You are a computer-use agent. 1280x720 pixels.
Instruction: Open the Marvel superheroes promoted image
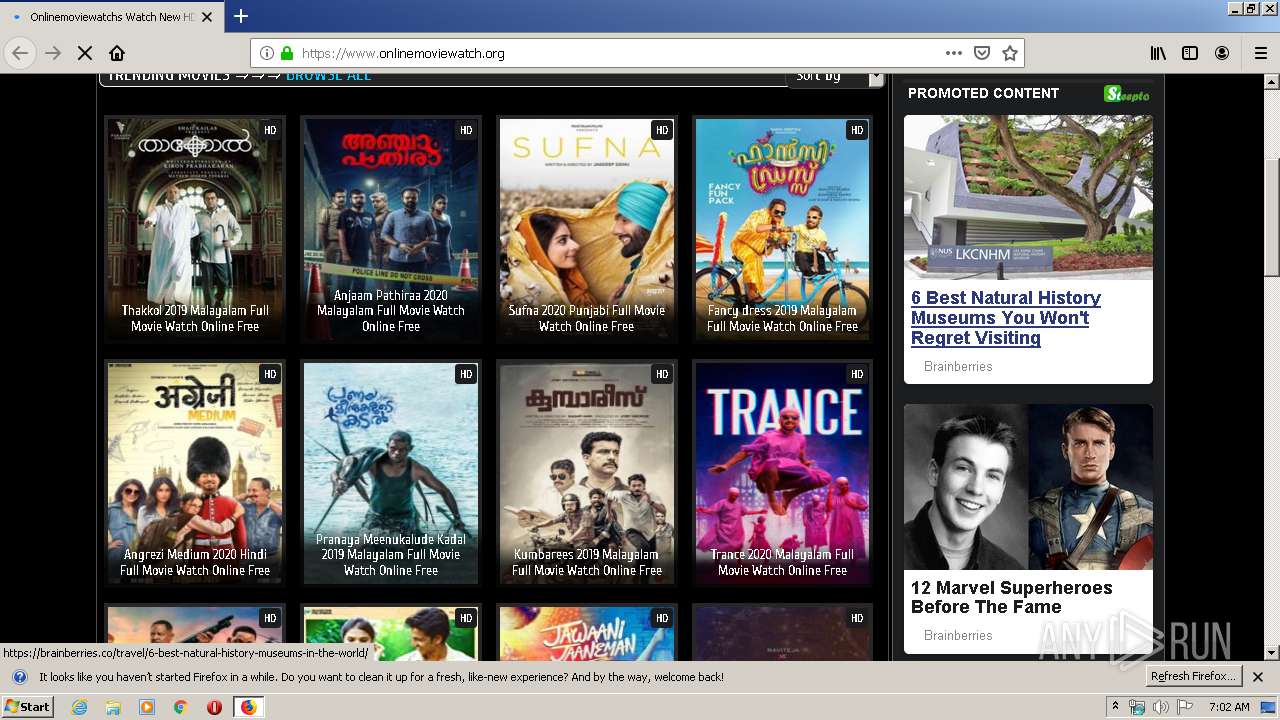point(1028,487)
